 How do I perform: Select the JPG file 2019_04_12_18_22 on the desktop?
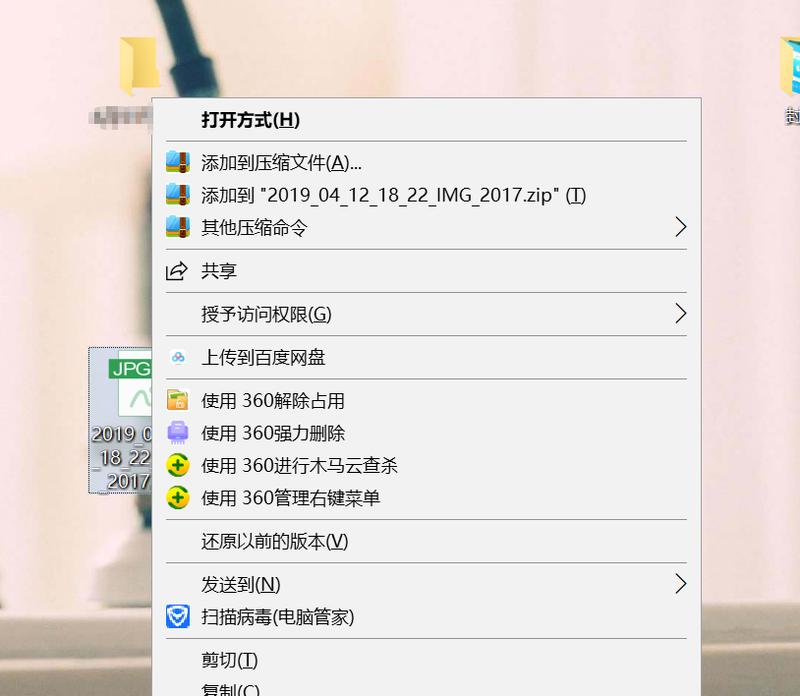click(121, 420)
